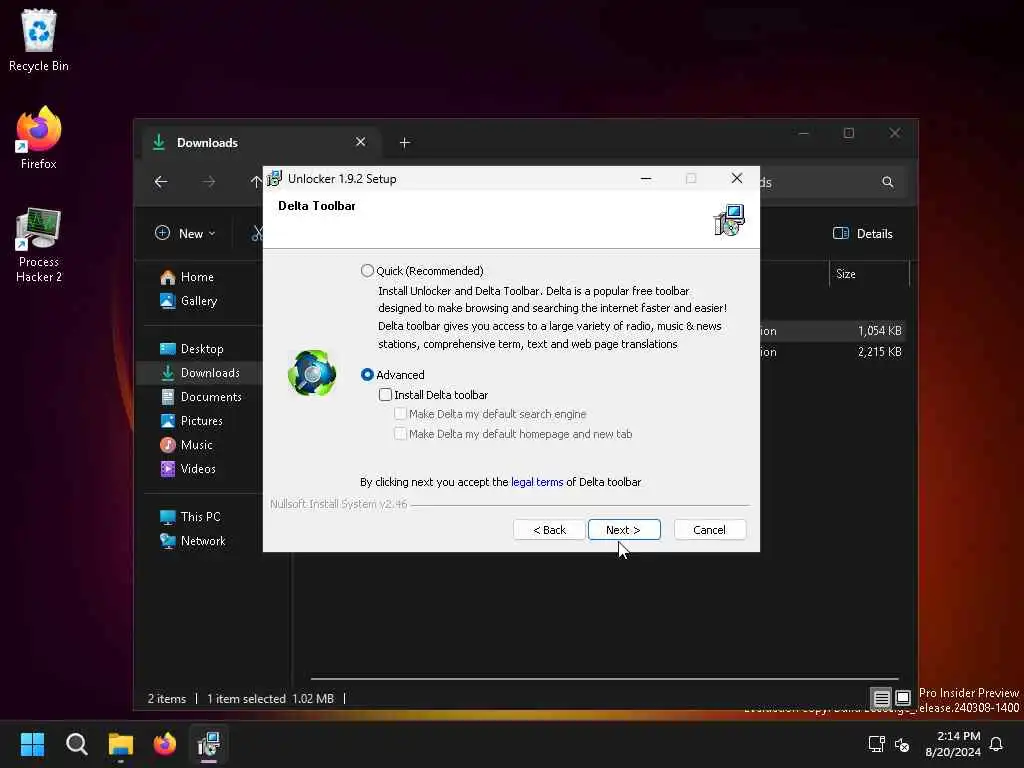
Task: Go Back in the Unlocker Setup wizard
Action: click(x=549, y=530)
